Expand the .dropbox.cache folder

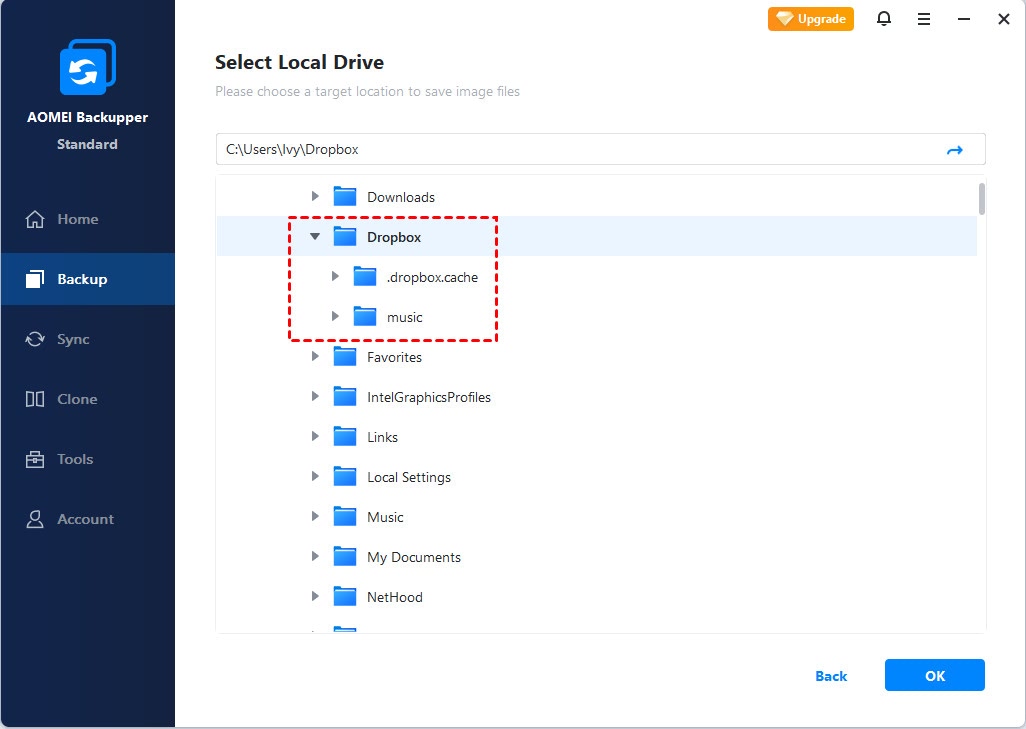pyautogui.click(x=335, y=276)
